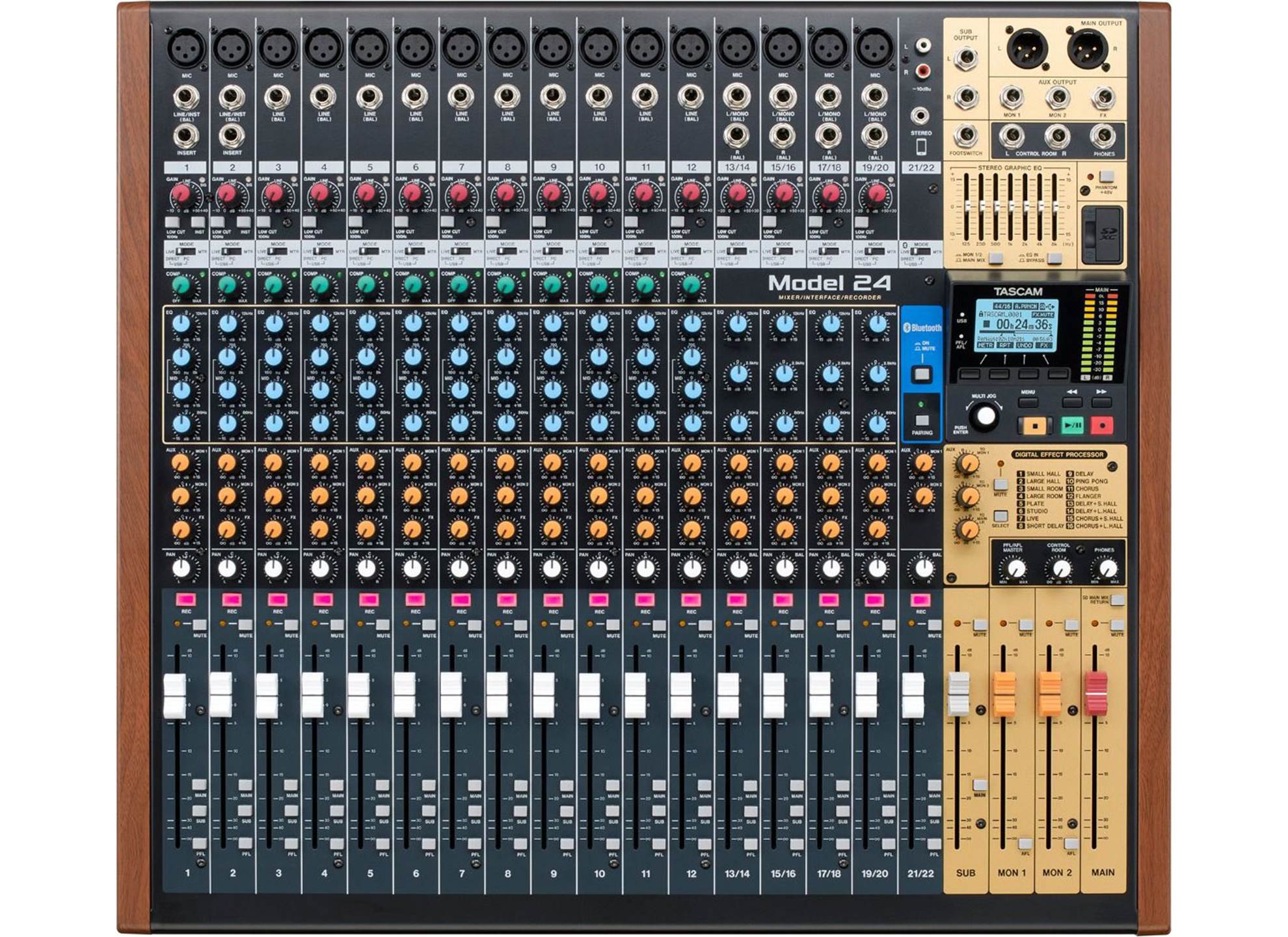Image resolution: width=1288 pixels, height=937 pixels.
Task: Click the rewind button beside MENU
Action: 1071,402
